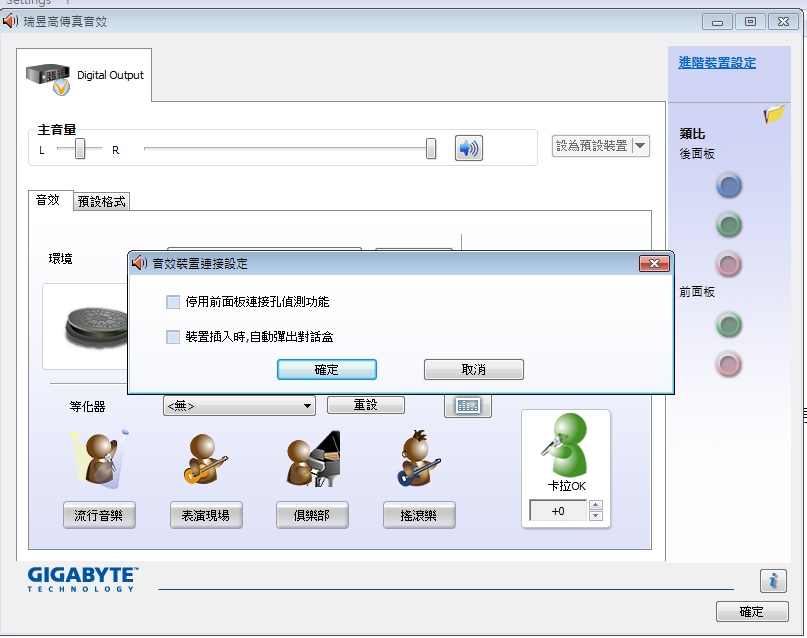Click the mute speaker icon beside volume
This screenshot has height=638, width=807.
tap(468, 148)
